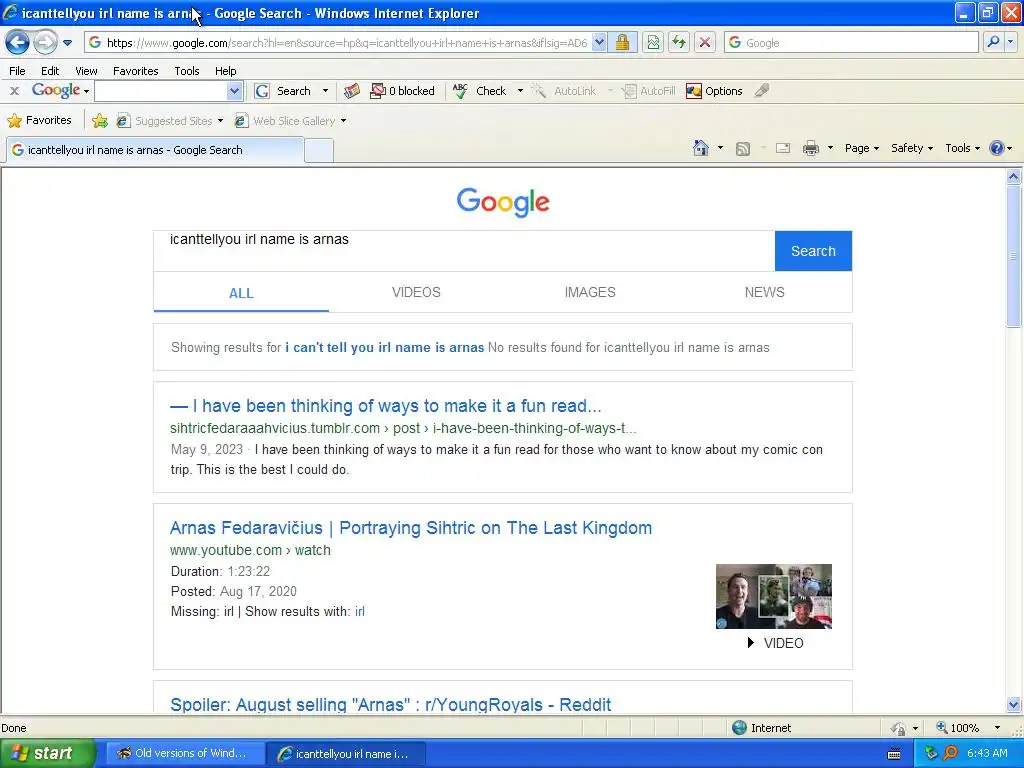The image size is (1024, 768).
Task: Click corrected query "i can't tell you" link
Action: 385,347
